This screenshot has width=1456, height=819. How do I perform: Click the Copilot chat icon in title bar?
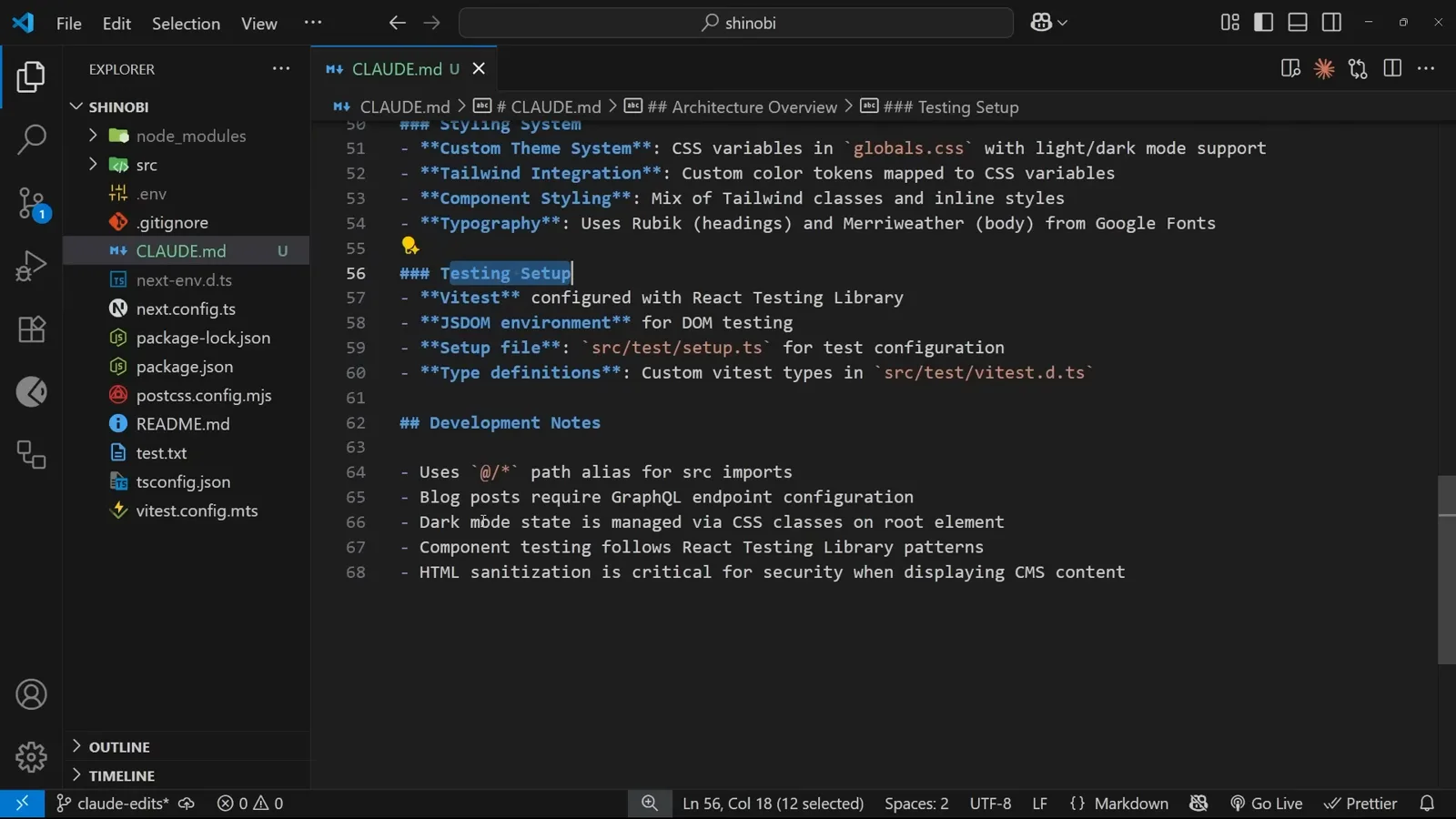[1041, 23]
